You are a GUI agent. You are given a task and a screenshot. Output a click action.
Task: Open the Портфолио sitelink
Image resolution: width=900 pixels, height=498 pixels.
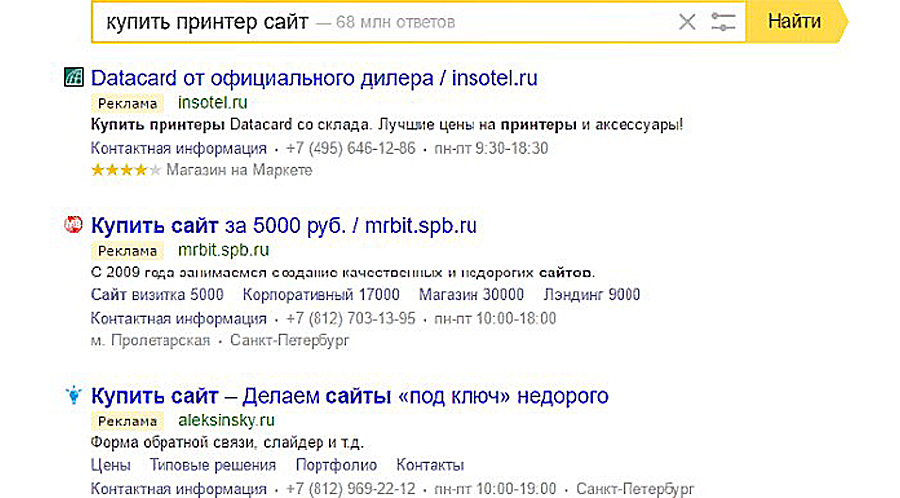coord(336,465)
